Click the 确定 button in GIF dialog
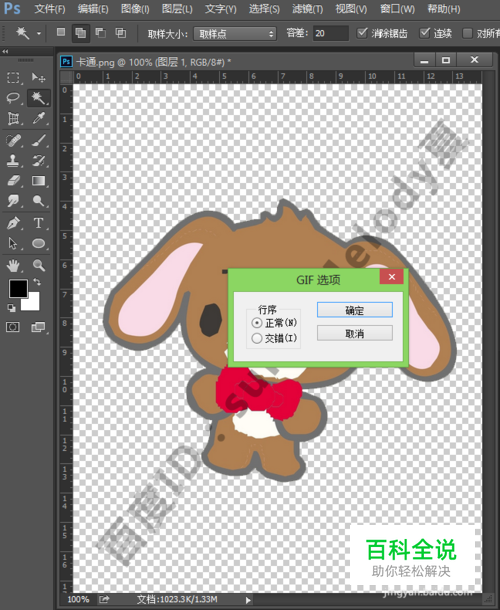The width and height of the screenshot is (500, 610). point(354,310)
